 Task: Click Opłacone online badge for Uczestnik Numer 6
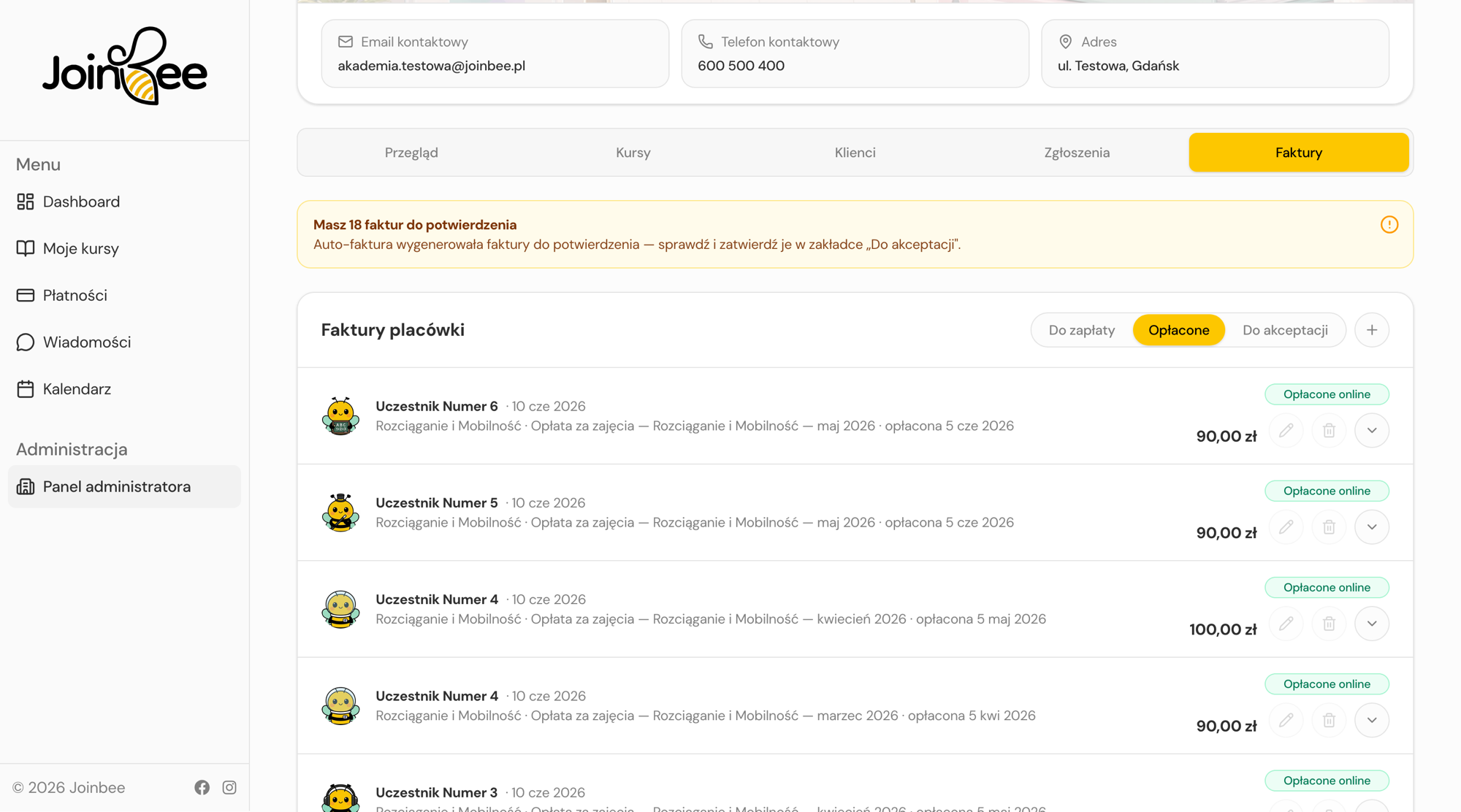tap(1327, 394)
